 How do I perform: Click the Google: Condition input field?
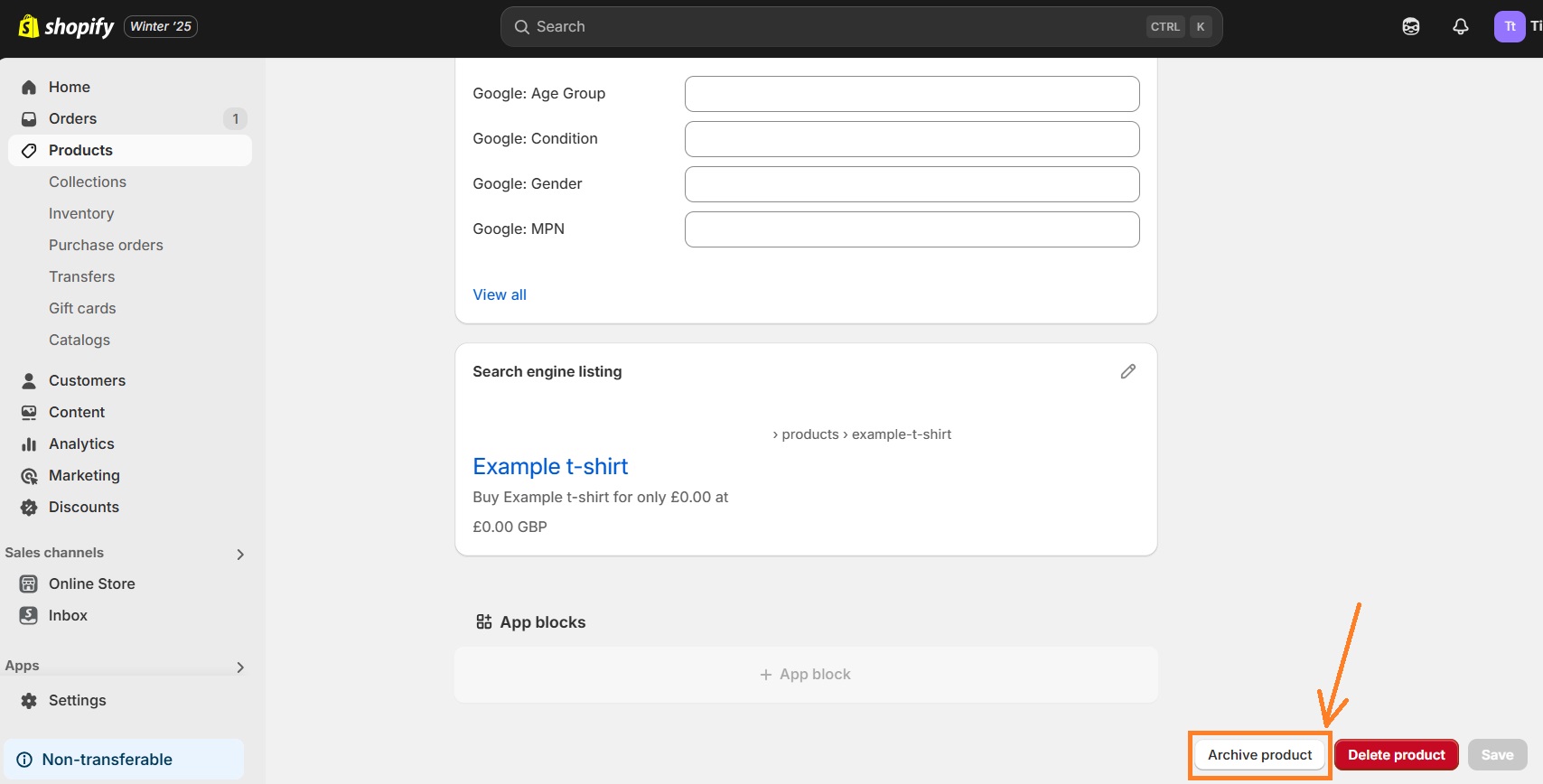[912, 139]
